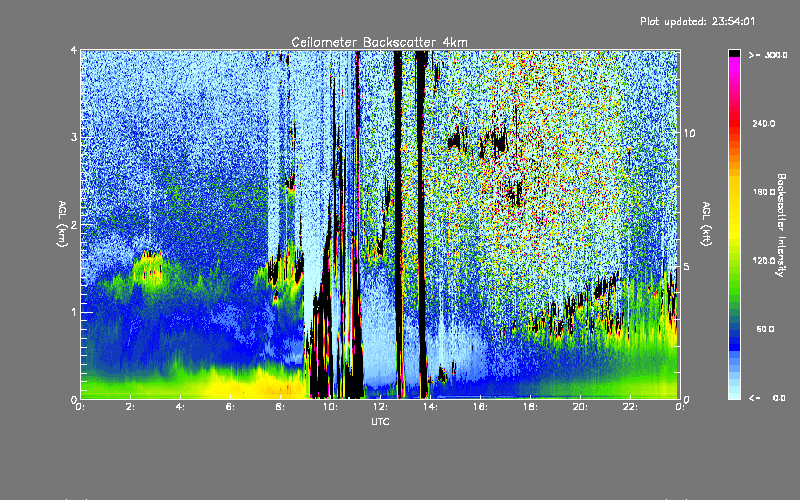Select the "<= 0.0" colorbar minimum label
Screen dimensions: 800x500
pos(767,398)
